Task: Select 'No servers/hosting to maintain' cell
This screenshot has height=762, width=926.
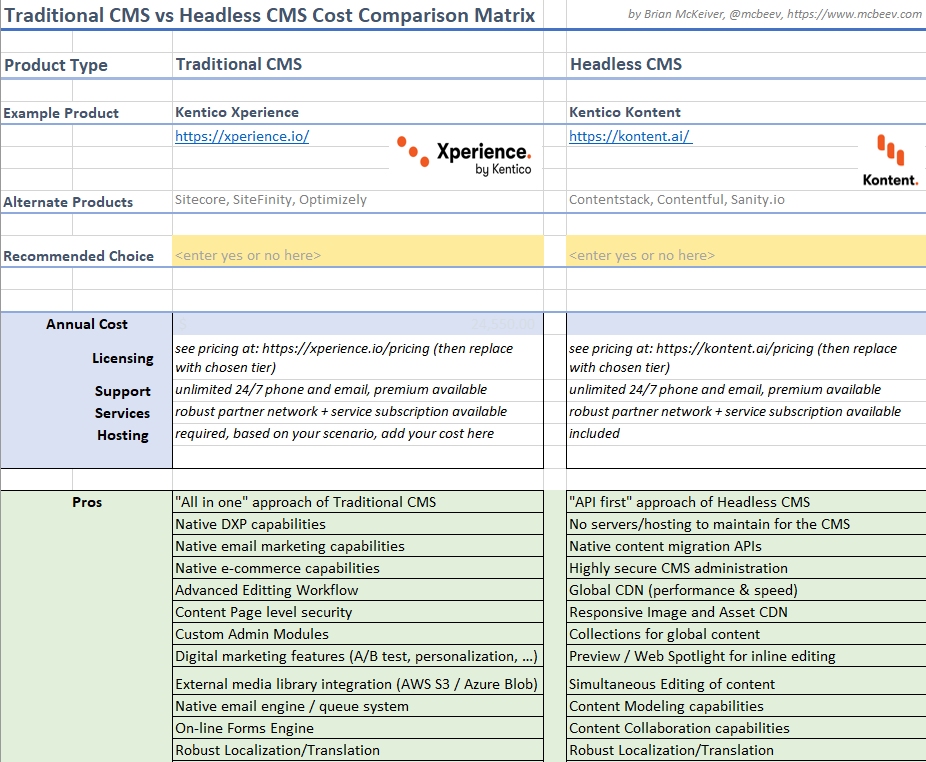Action: [x=746, y=524]
